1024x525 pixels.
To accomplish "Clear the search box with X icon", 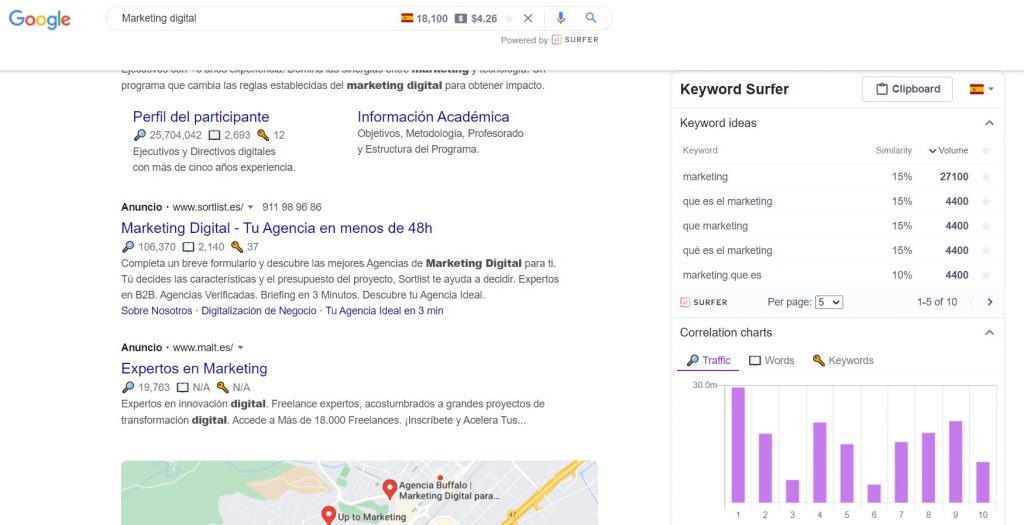I will 528,18.
